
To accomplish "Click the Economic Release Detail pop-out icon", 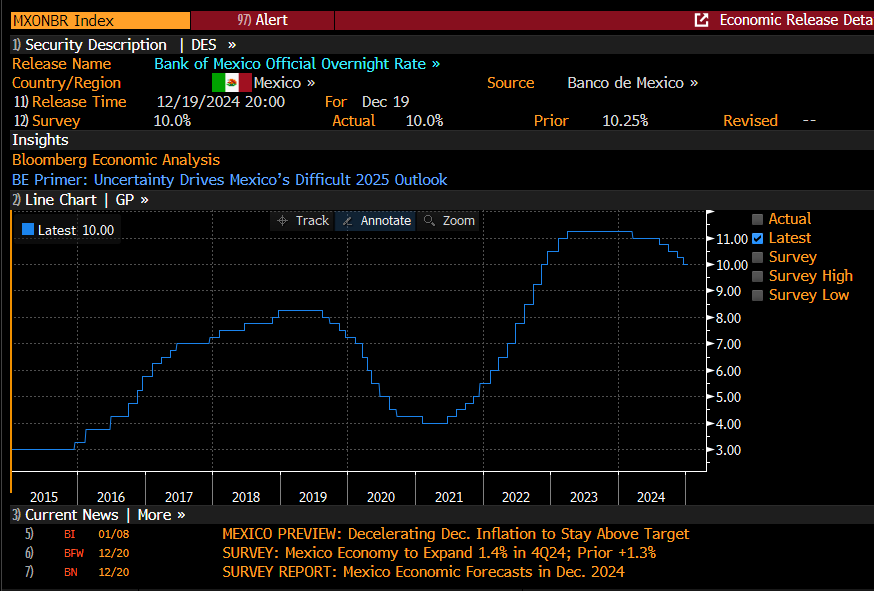I will tap(701, 20).
